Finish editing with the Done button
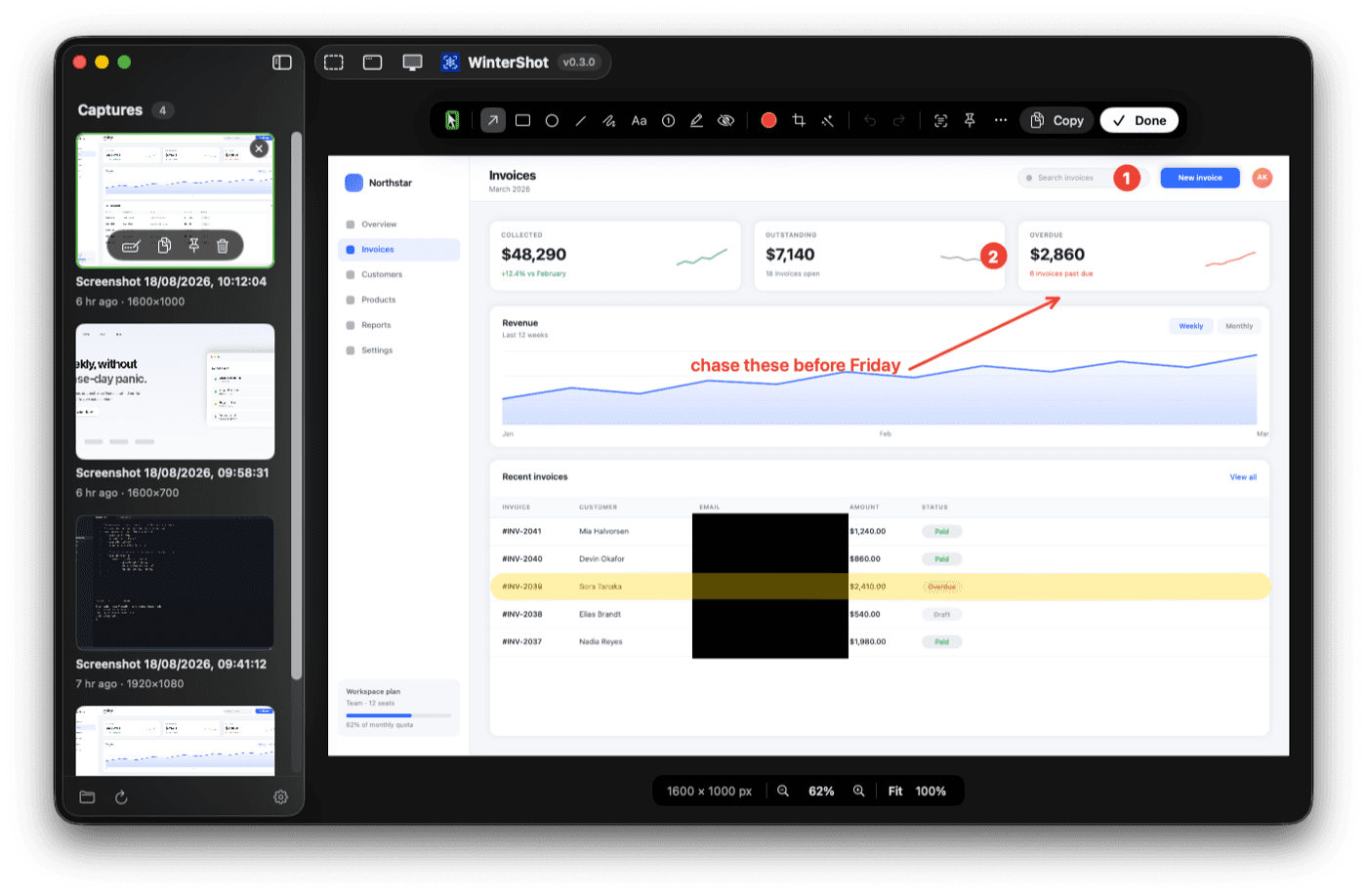1367x896 pixels. (x=1139, y=120)
